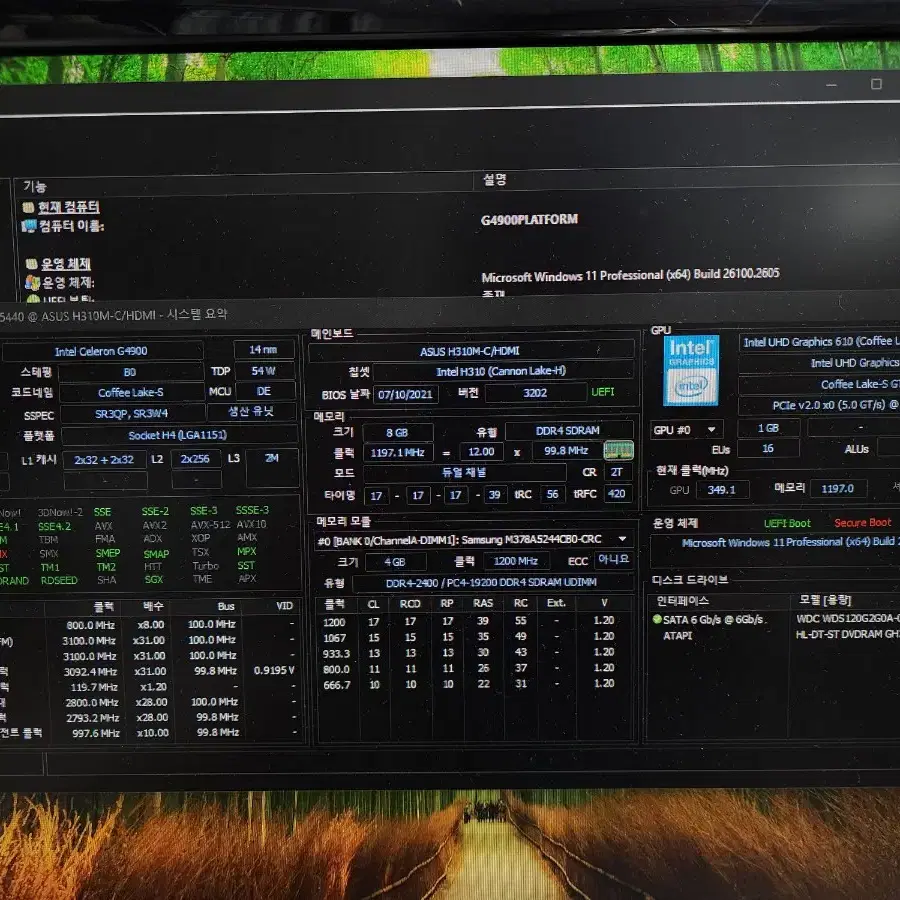Click the 생산 유닛 field
The image size is (900, 900).
click(251, 412)
